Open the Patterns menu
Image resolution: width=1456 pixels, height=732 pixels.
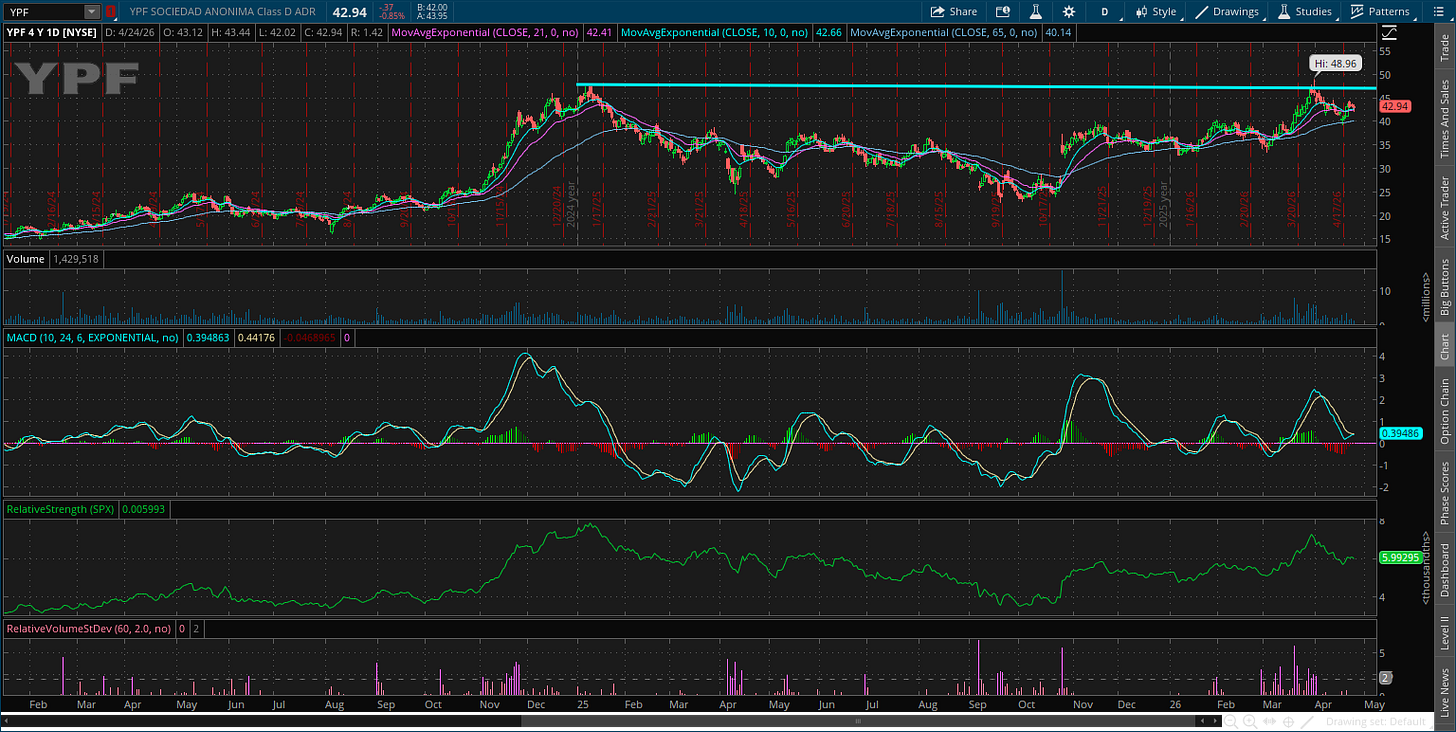click(1381, 12)
